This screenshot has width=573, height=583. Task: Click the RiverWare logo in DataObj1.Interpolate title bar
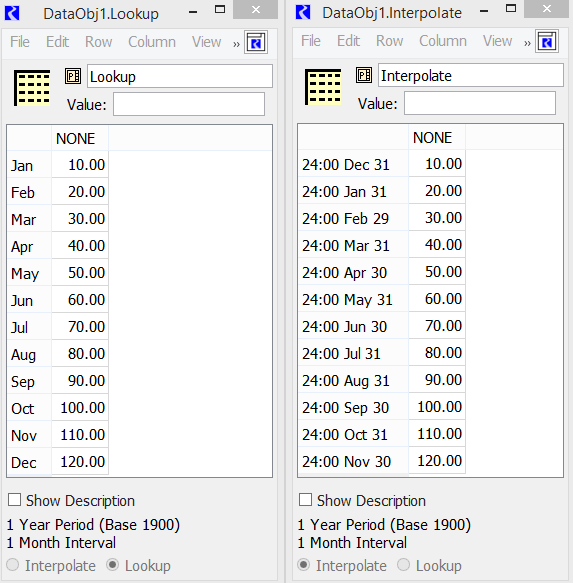click(303, 12)
